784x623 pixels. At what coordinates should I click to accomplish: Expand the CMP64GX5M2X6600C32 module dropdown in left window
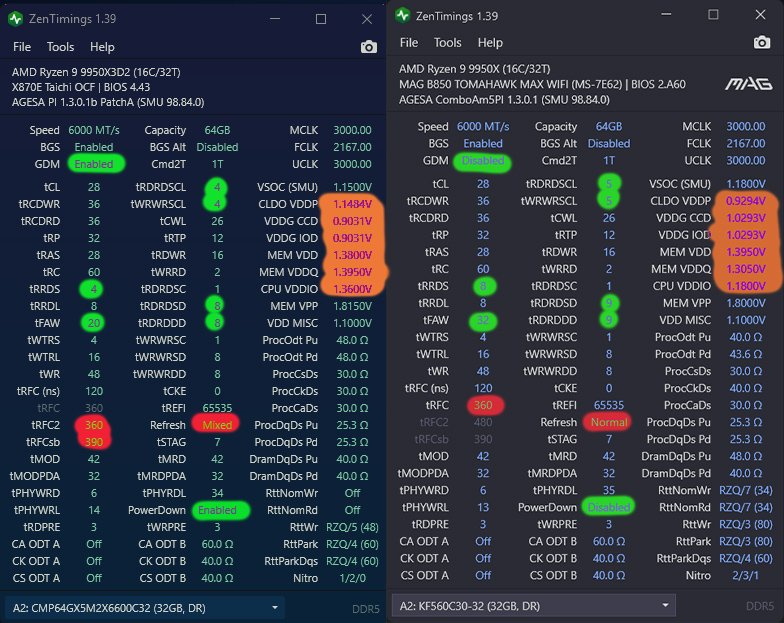(x=144, y=608)
